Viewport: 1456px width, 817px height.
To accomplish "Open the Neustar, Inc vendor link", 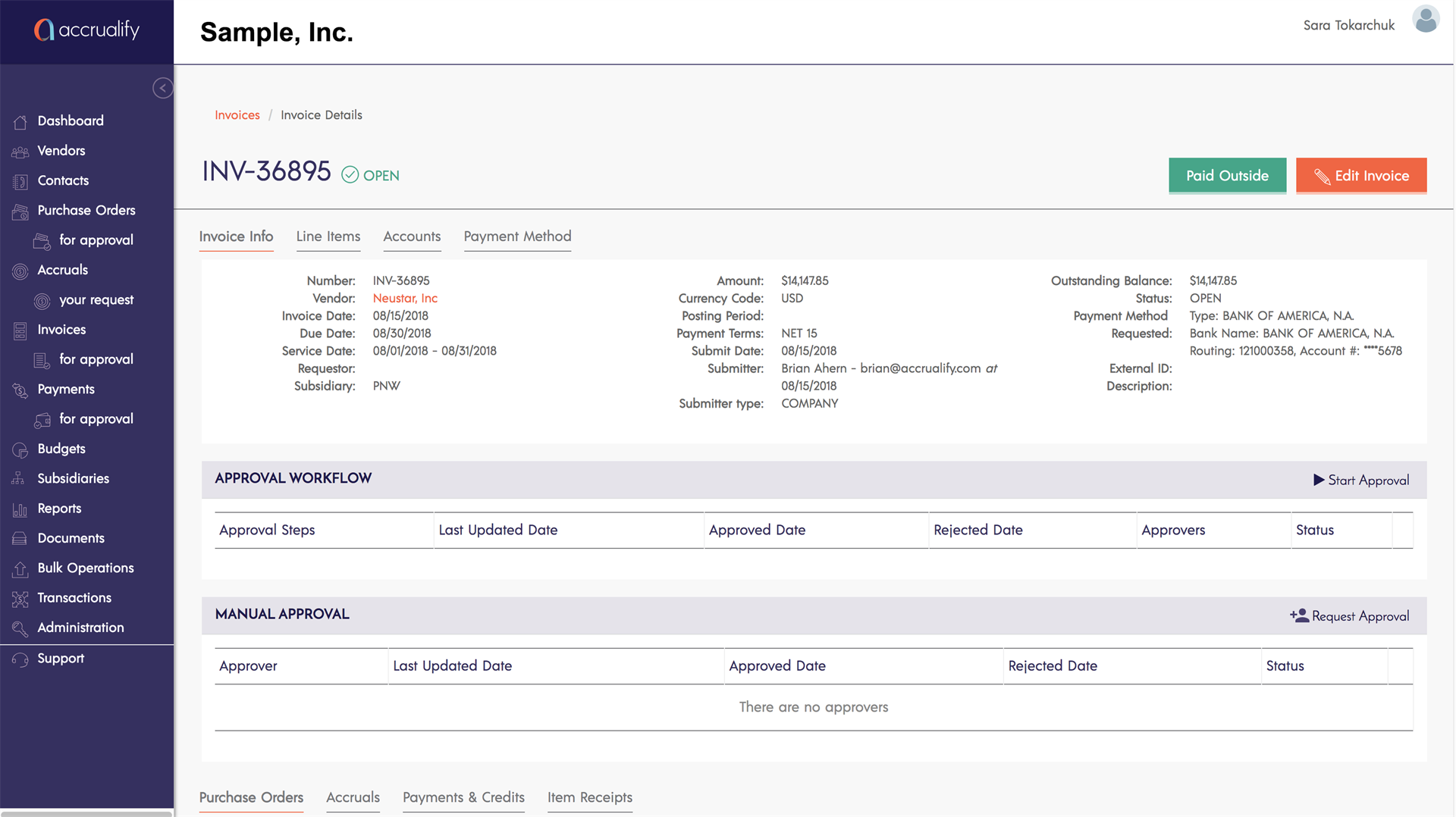I will 405,299.
